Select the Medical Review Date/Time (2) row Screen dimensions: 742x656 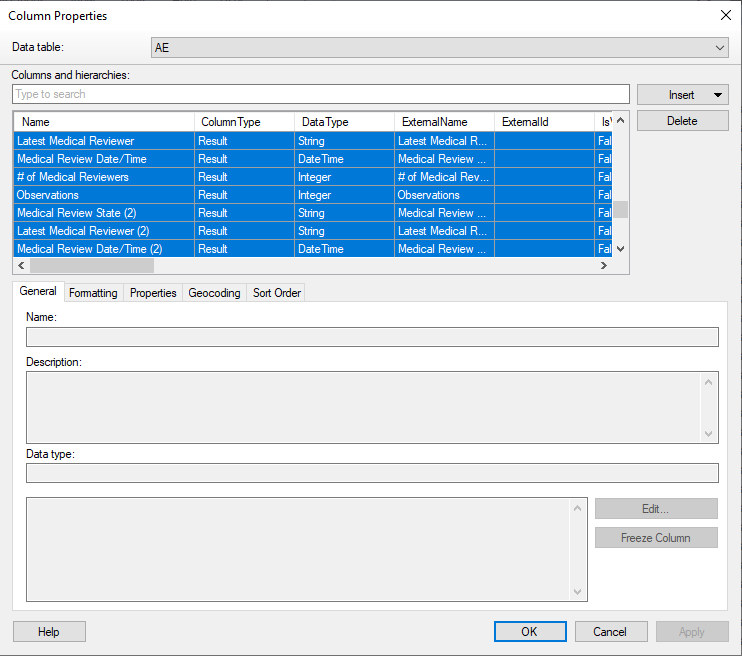(312, 248)
